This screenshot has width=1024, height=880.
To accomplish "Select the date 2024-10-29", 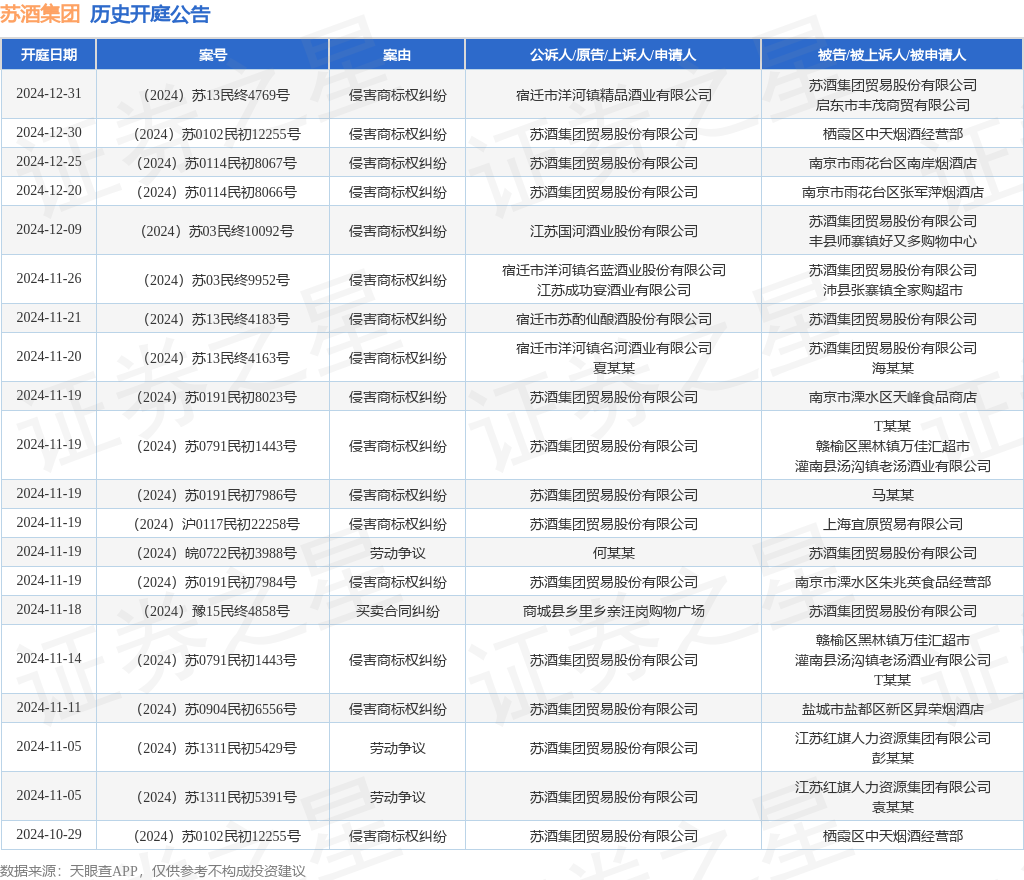I will [49, 834].
